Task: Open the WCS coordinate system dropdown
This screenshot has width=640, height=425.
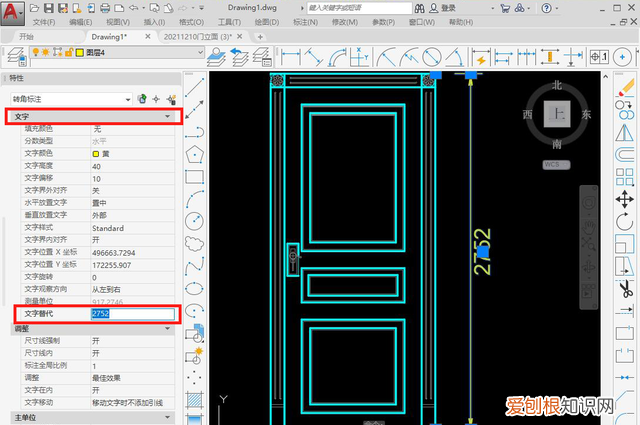Action: 557,163
